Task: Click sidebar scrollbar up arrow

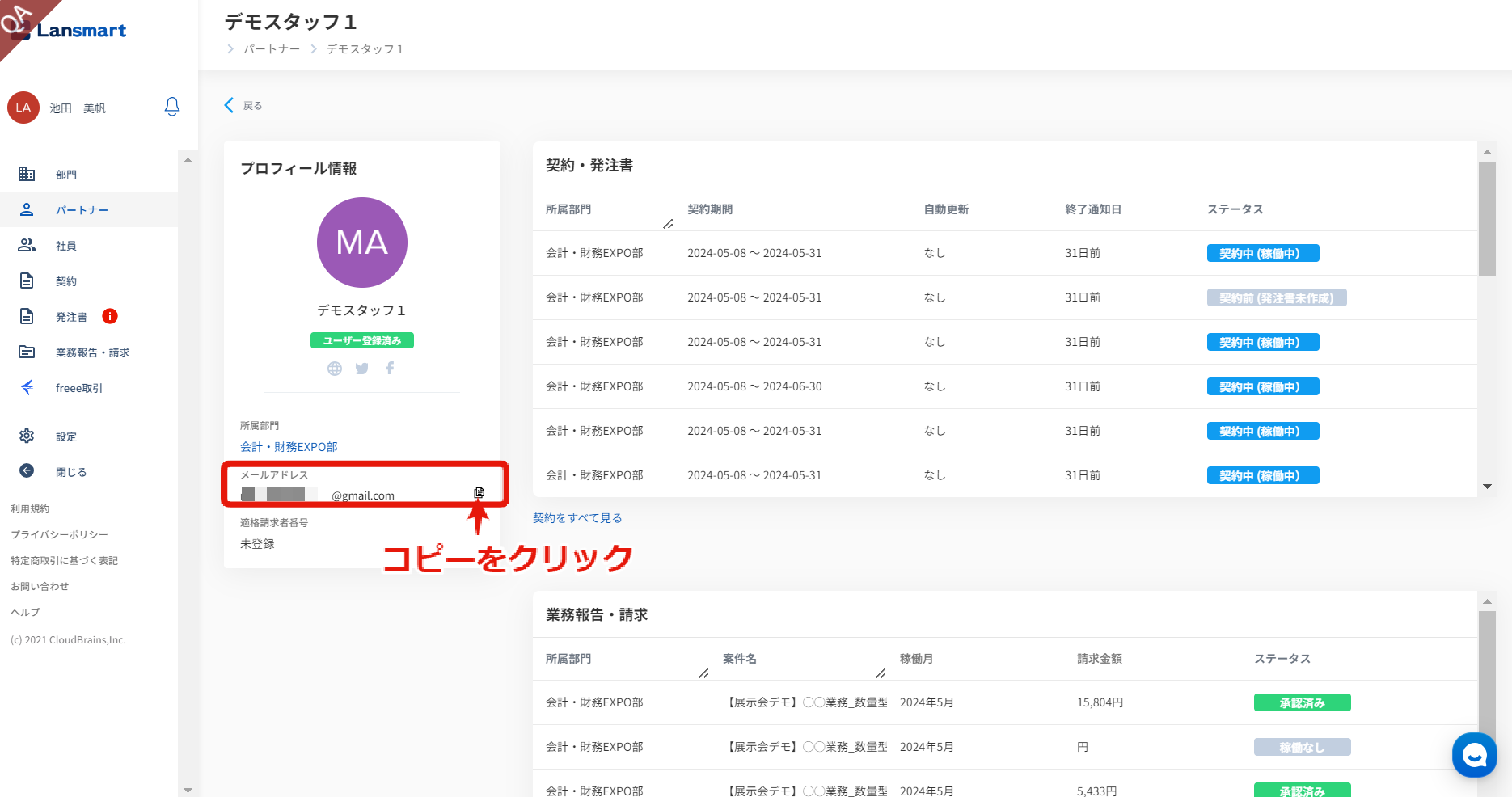Action: (x=188, y=160)
